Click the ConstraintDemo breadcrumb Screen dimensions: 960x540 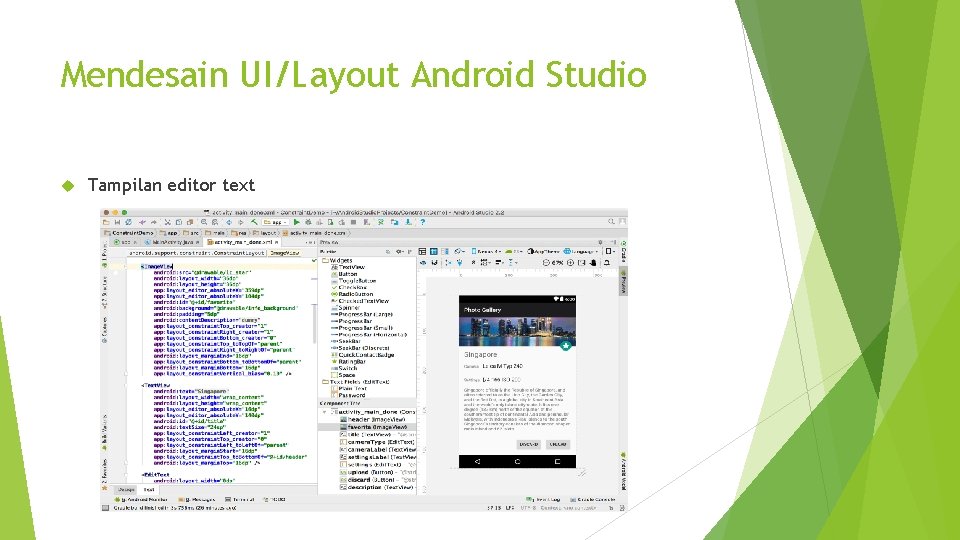pyautogui.click(x=129, y=233)
